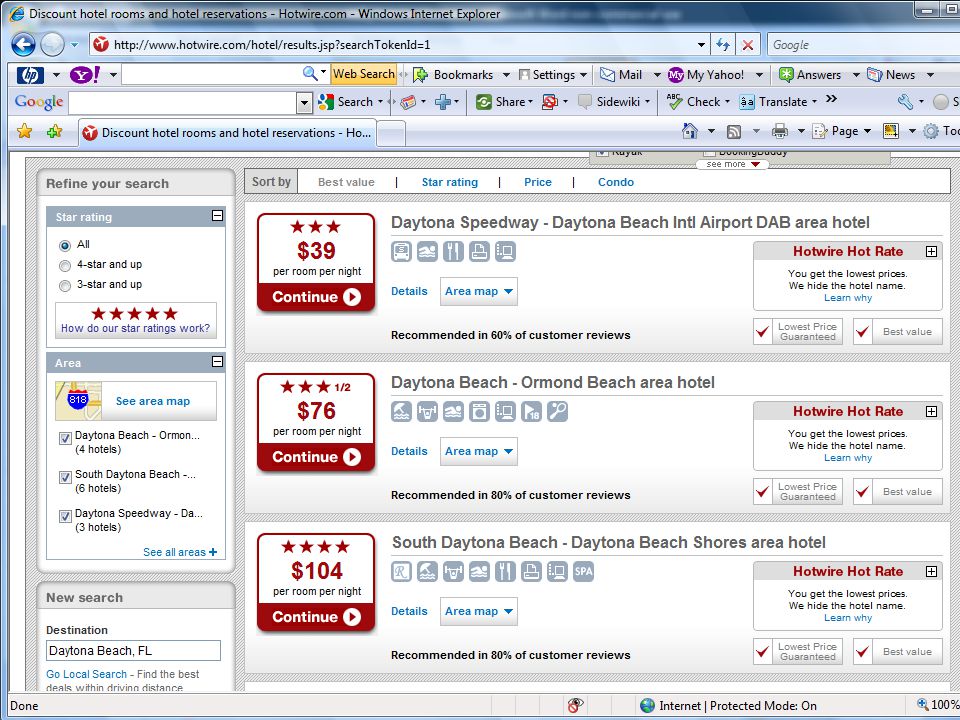Click the Go Local Search link

pyautogui.click(x=86, y=674)
